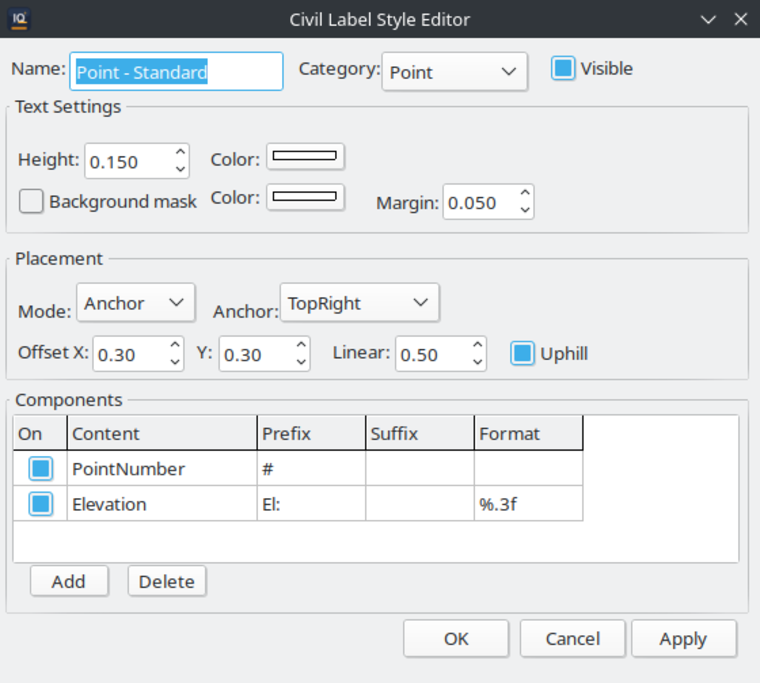
Task: Click the title bar collapse chevron icon
Action: click(708, 19)
